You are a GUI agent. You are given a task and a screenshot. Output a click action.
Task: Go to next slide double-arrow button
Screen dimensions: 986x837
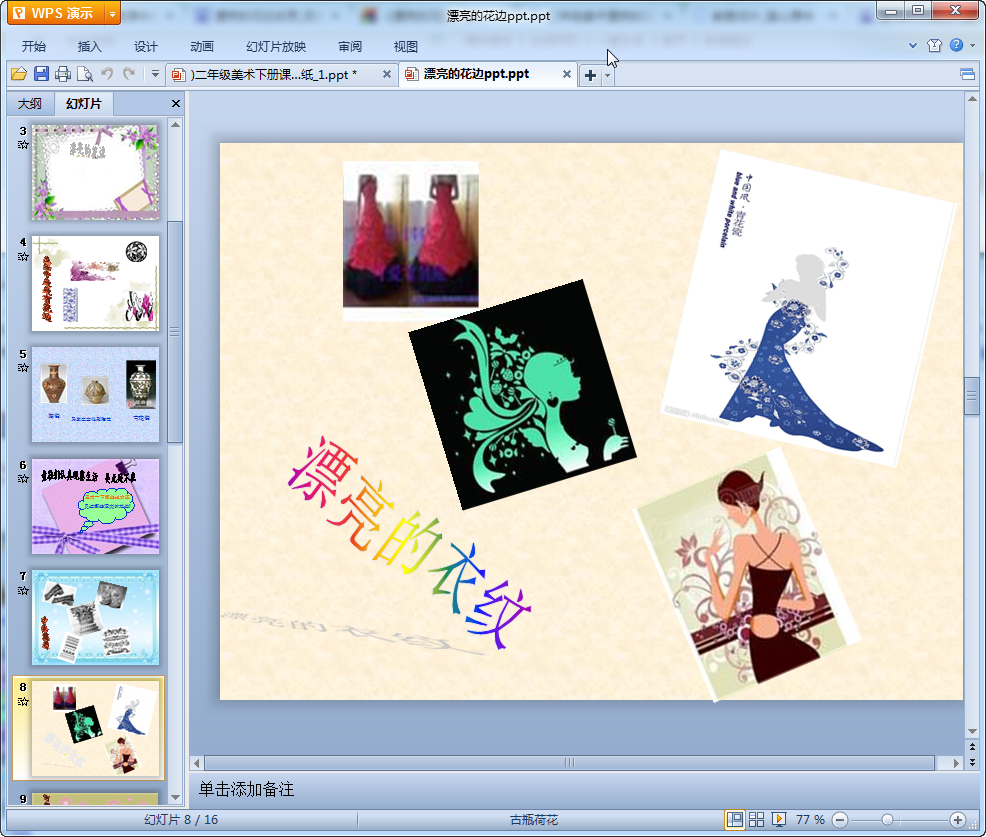972,762
